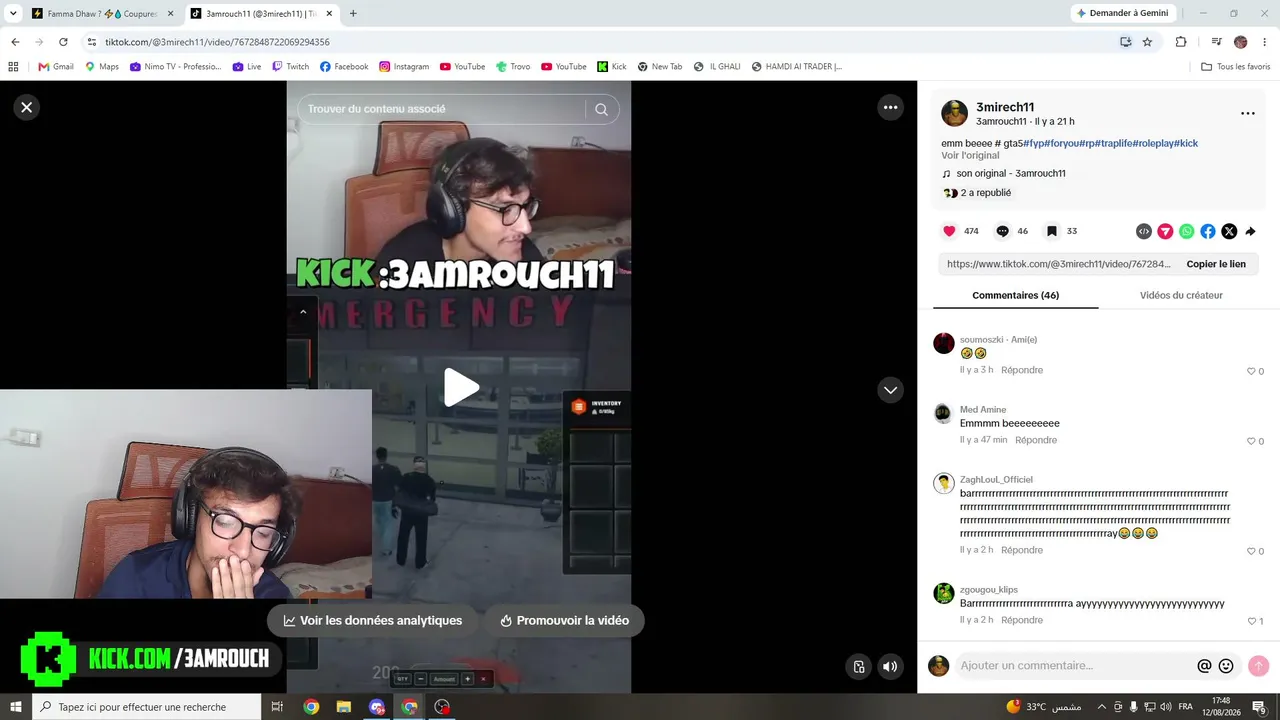Screen dimensions: 1280x720
Task: Send the video to friends
Action: [x=1165, y=231]
